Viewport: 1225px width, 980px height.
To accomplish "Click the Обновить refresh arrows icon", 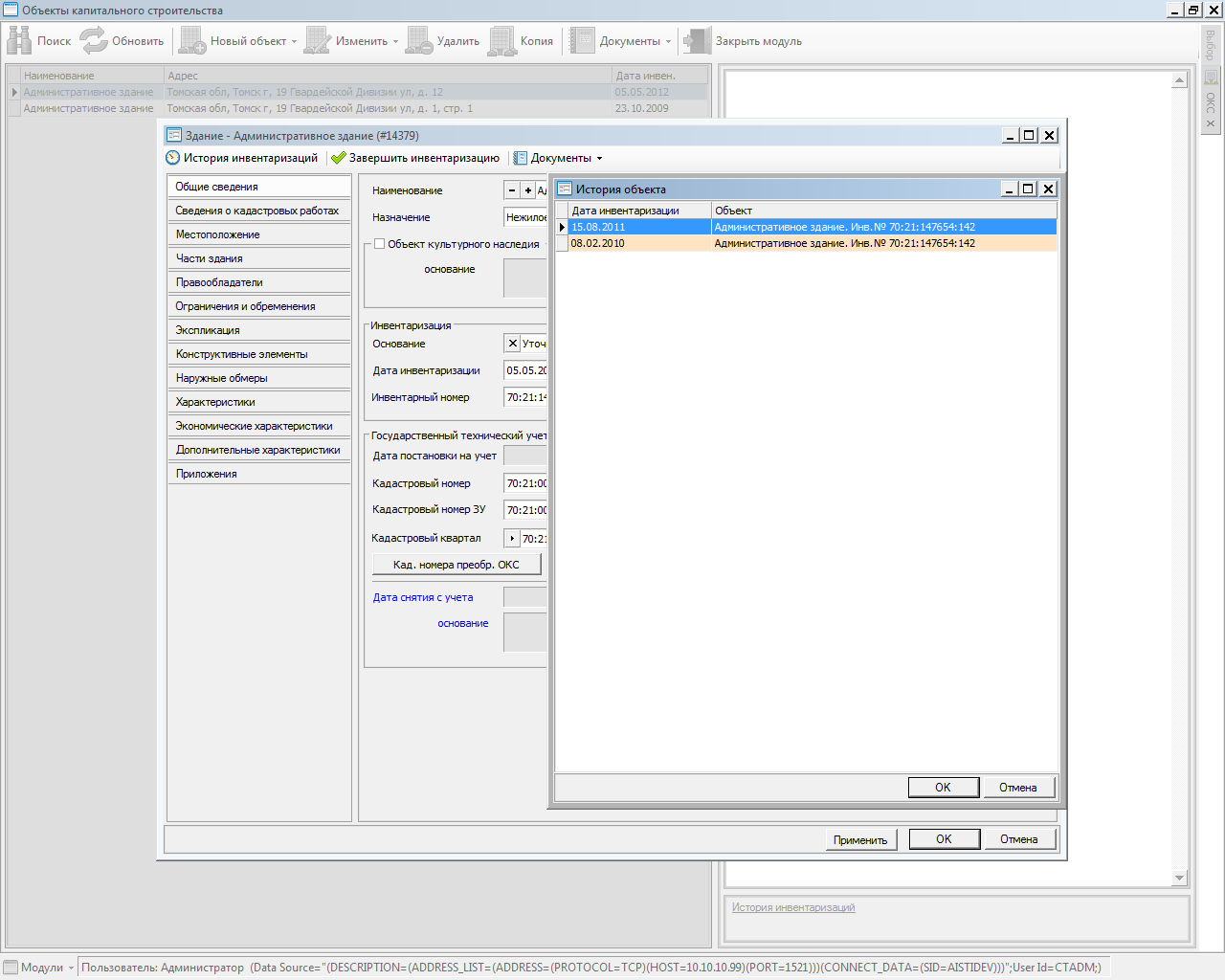I will click(94, 40).
